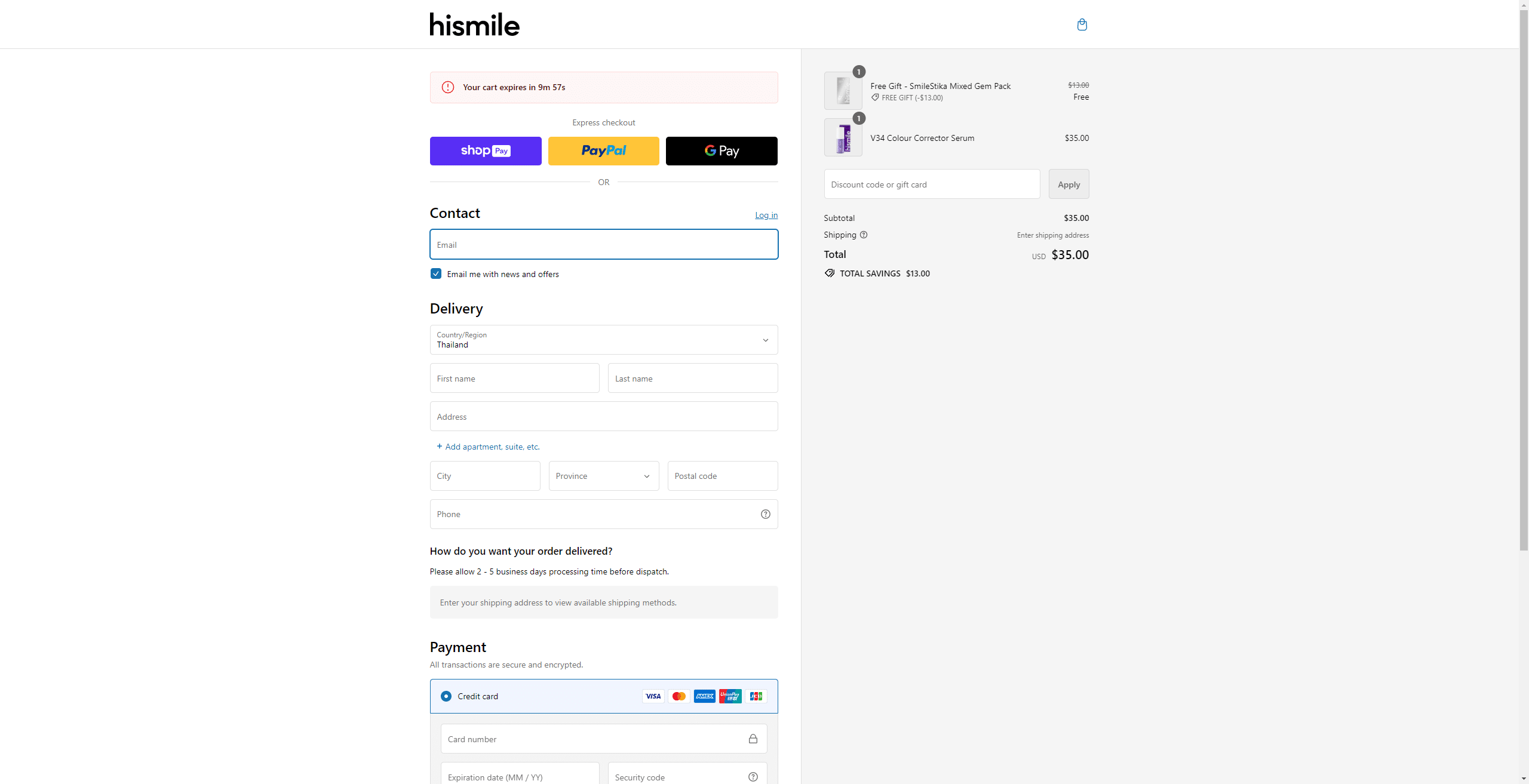Click the Shop Pay express checkout icon
This screenshot has height=784, width=1529.
[x=485, y=150]
